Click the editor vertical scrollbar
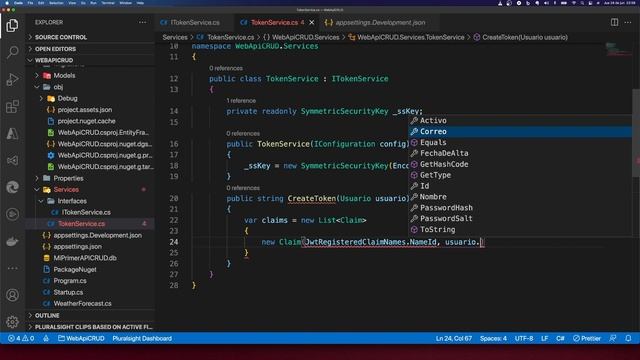640x360 pixels. [x=636, y=133]
